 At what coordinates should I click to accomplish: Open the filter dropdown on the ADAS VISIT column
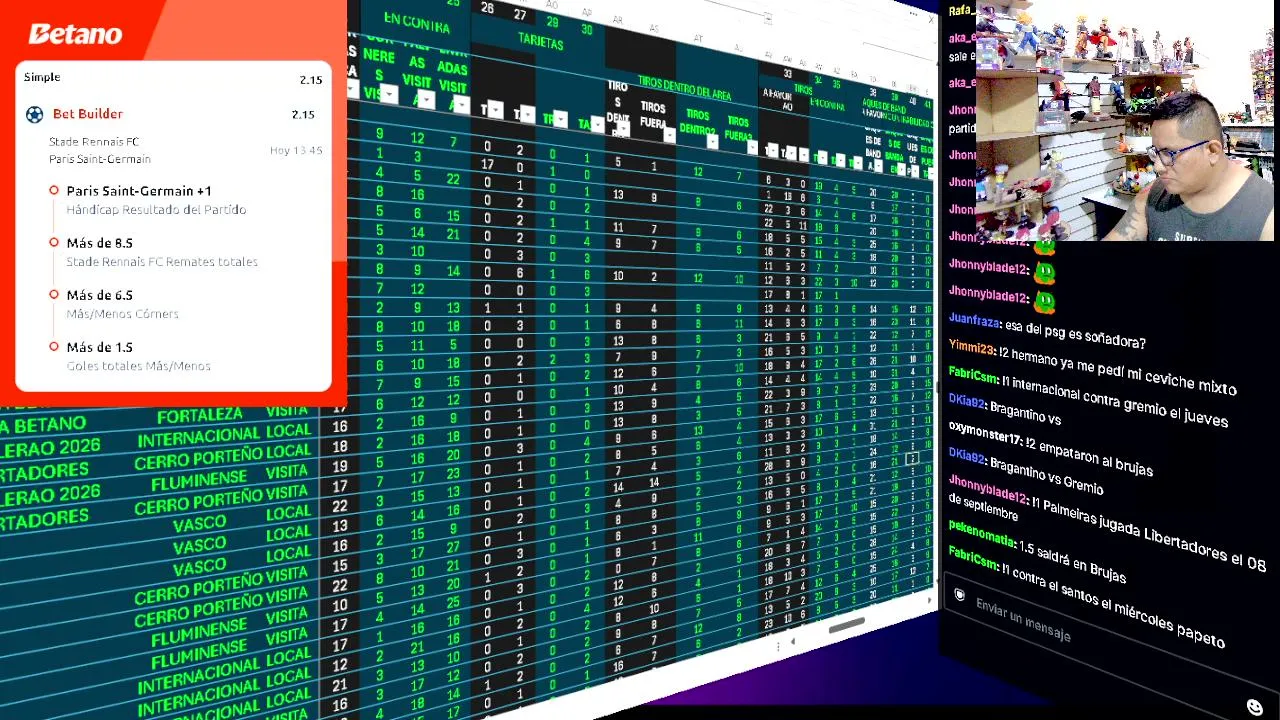[x=462, y=103]
